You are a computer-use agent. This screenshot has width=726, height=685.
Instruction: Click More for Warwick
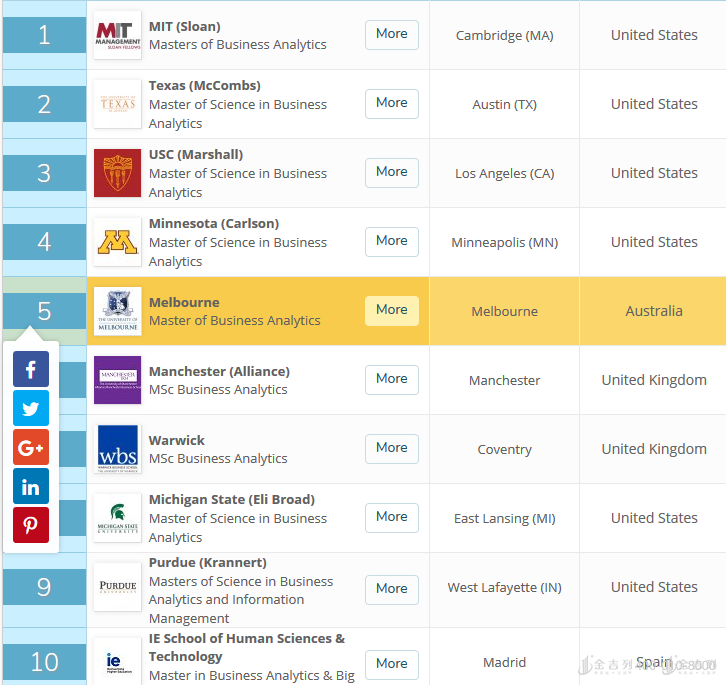coord(392,449)
